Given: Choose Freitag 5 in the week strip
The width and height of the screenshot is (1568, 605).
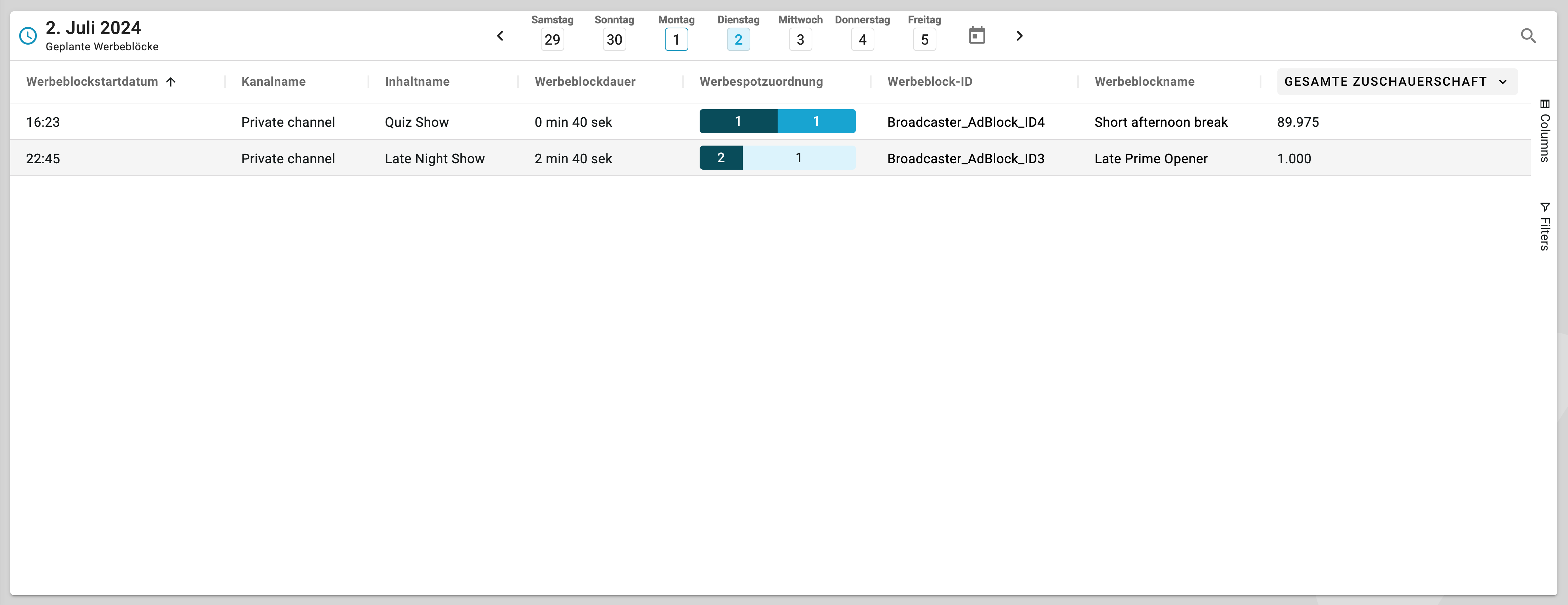Looking at the screenshot, I should pos(924,40).
